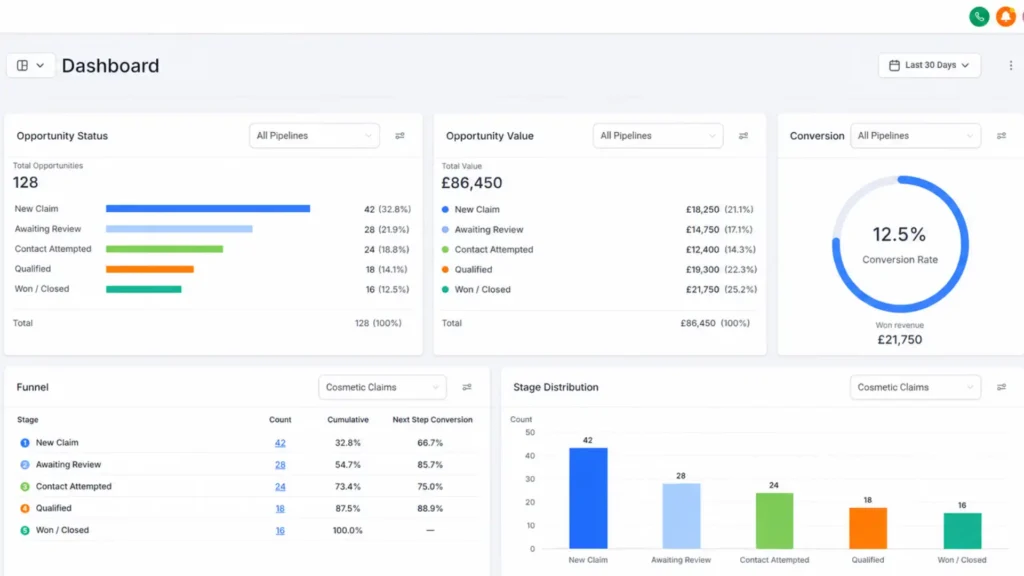This screenshot has width=1024, height=576.
Task: Click the Total Opportunities 128 figure
Action: (x=25, y=182)
